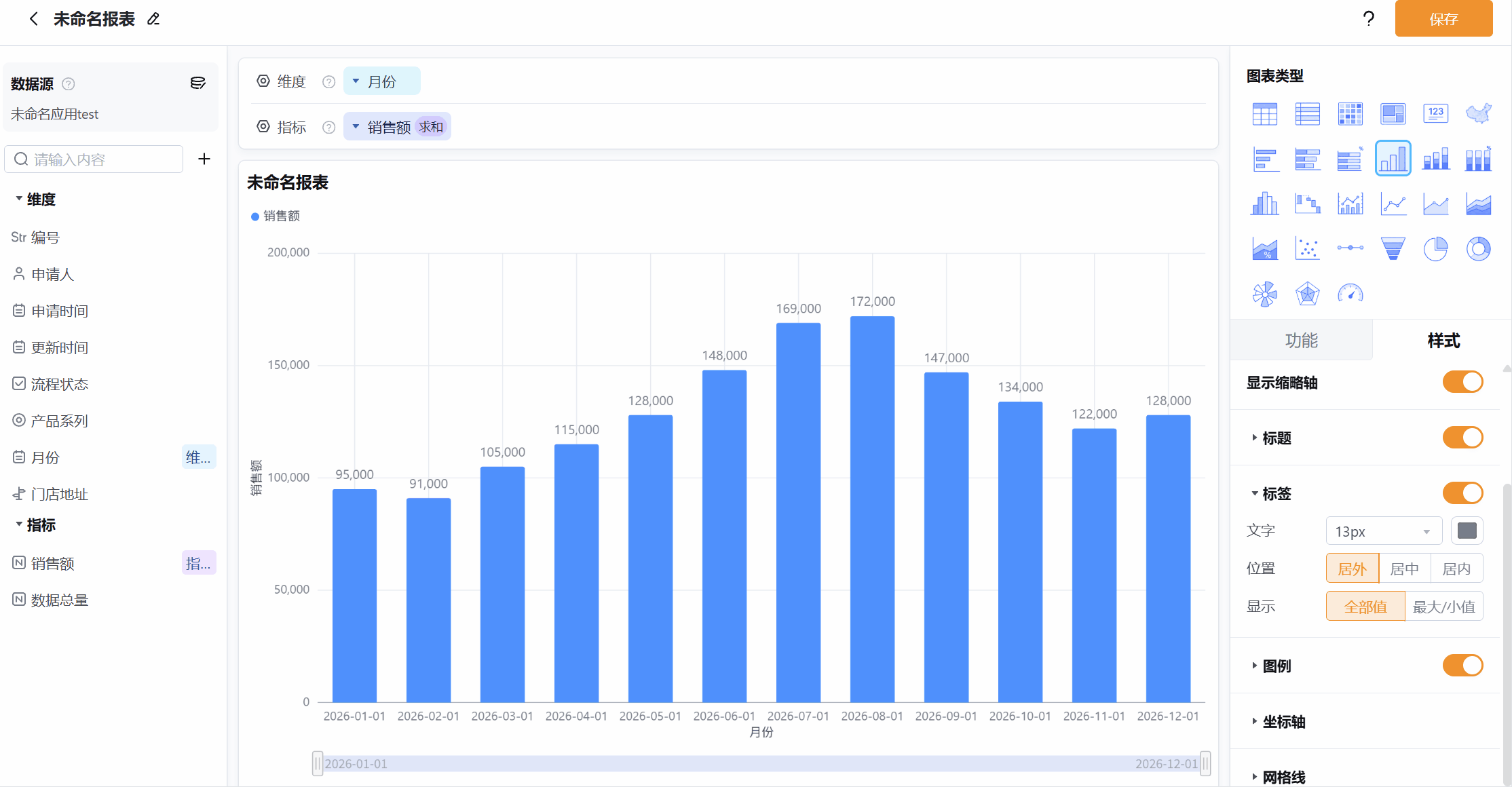
Task: Select the heatmap grid chart type
Action: (x=1350, y=114)
